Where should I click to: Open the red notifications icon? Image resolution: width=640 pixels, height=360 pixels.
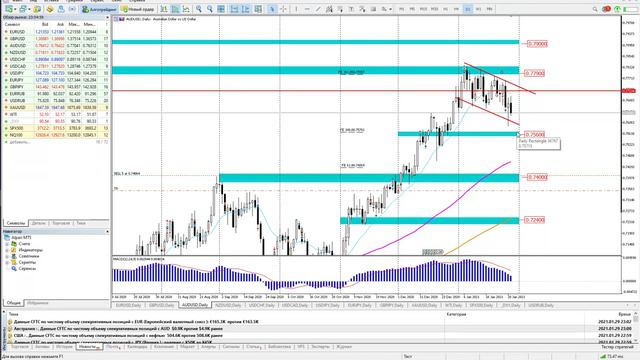pos(607,9)
